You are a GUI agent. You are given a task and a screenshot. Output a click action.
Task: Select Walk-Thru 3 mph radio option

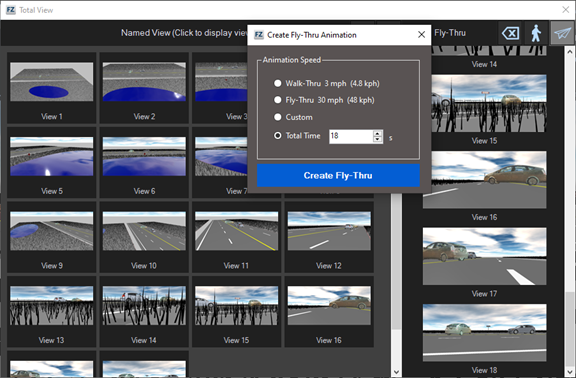point(278,83)
